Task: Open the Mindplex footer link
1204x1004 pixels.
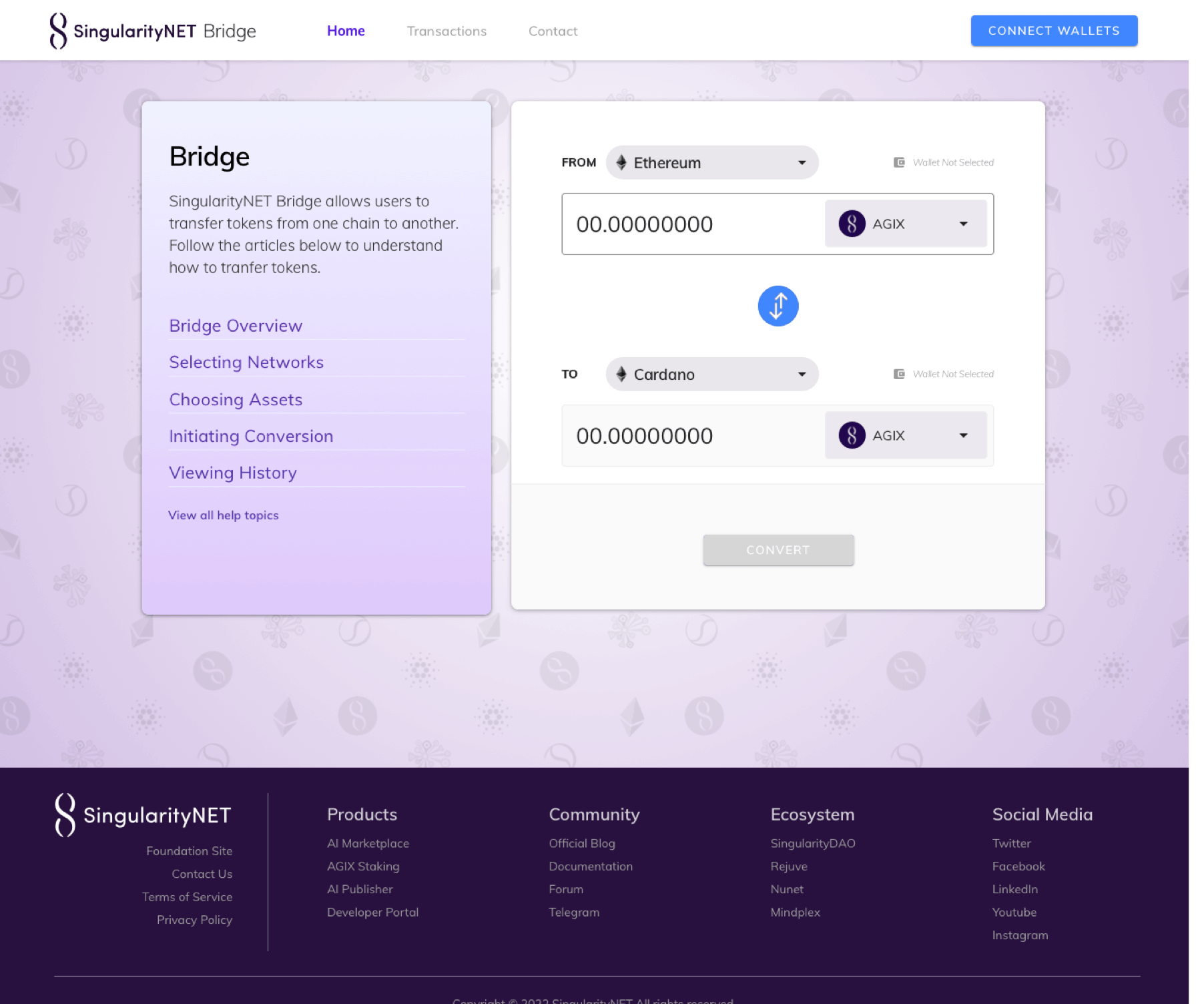Action: (x=796, y=913)
